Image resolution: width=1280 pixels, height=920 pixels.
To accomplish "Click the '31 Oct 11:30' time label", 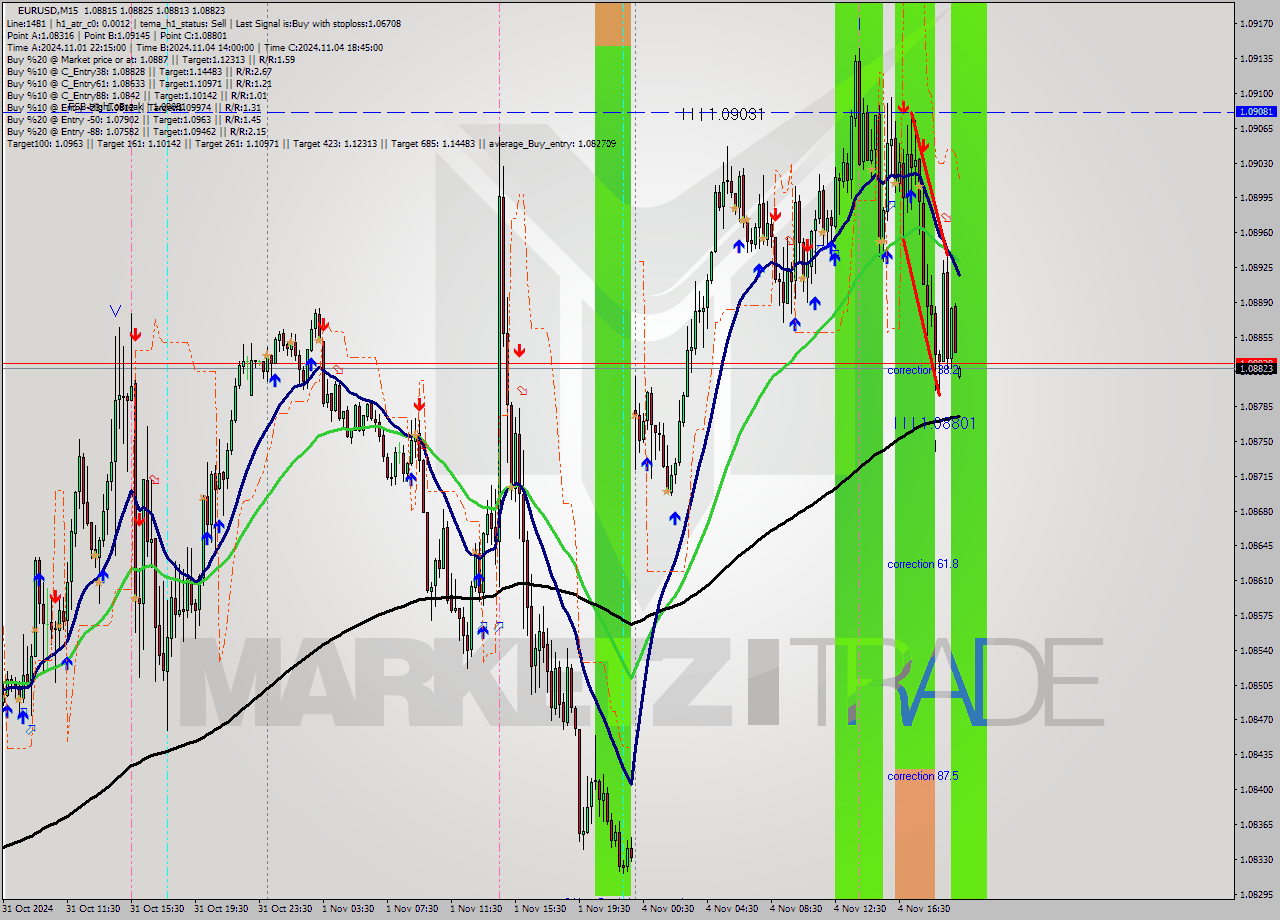I will click(92, 909).
